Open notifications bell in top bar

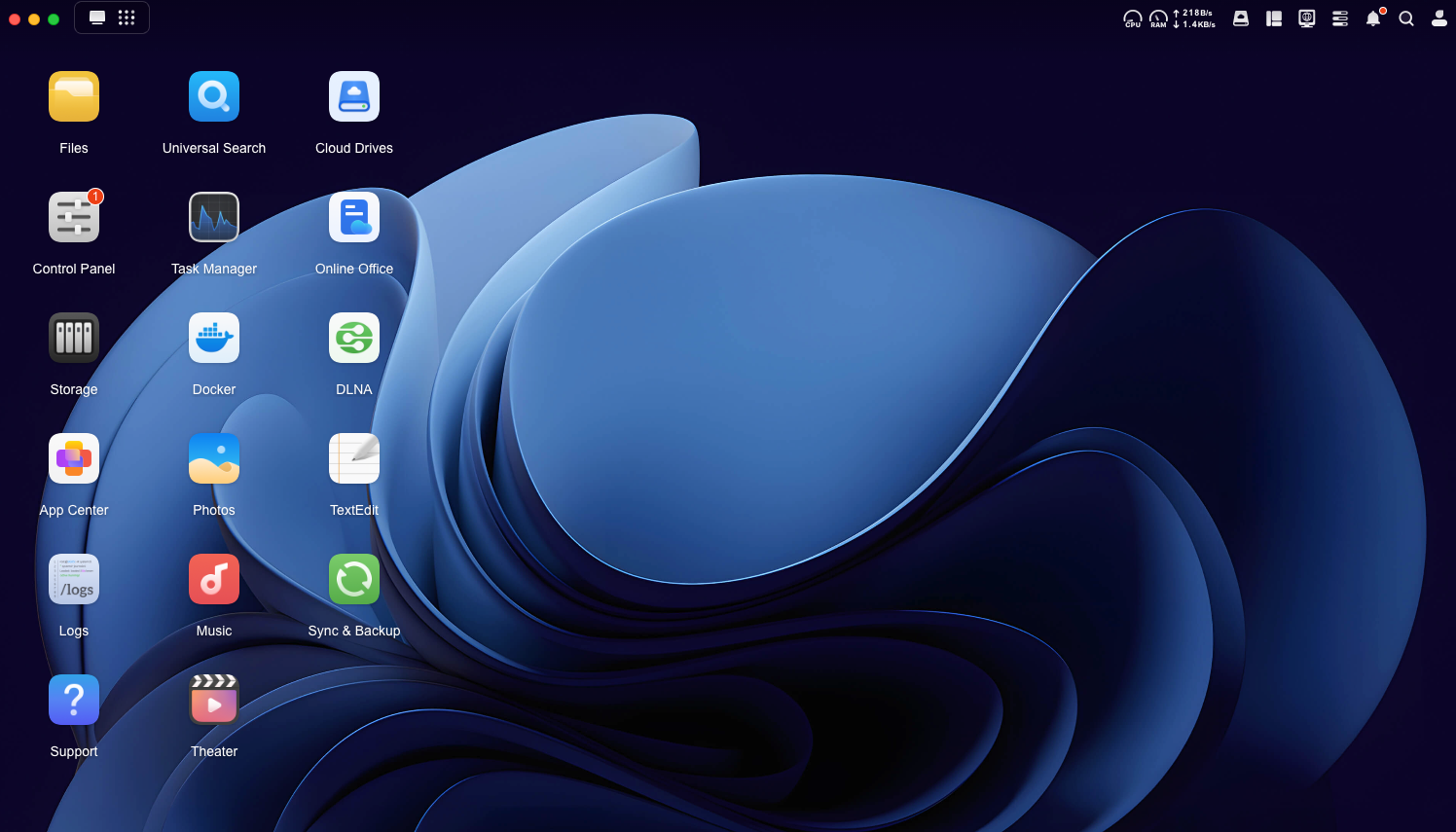tap(1373, 18)
